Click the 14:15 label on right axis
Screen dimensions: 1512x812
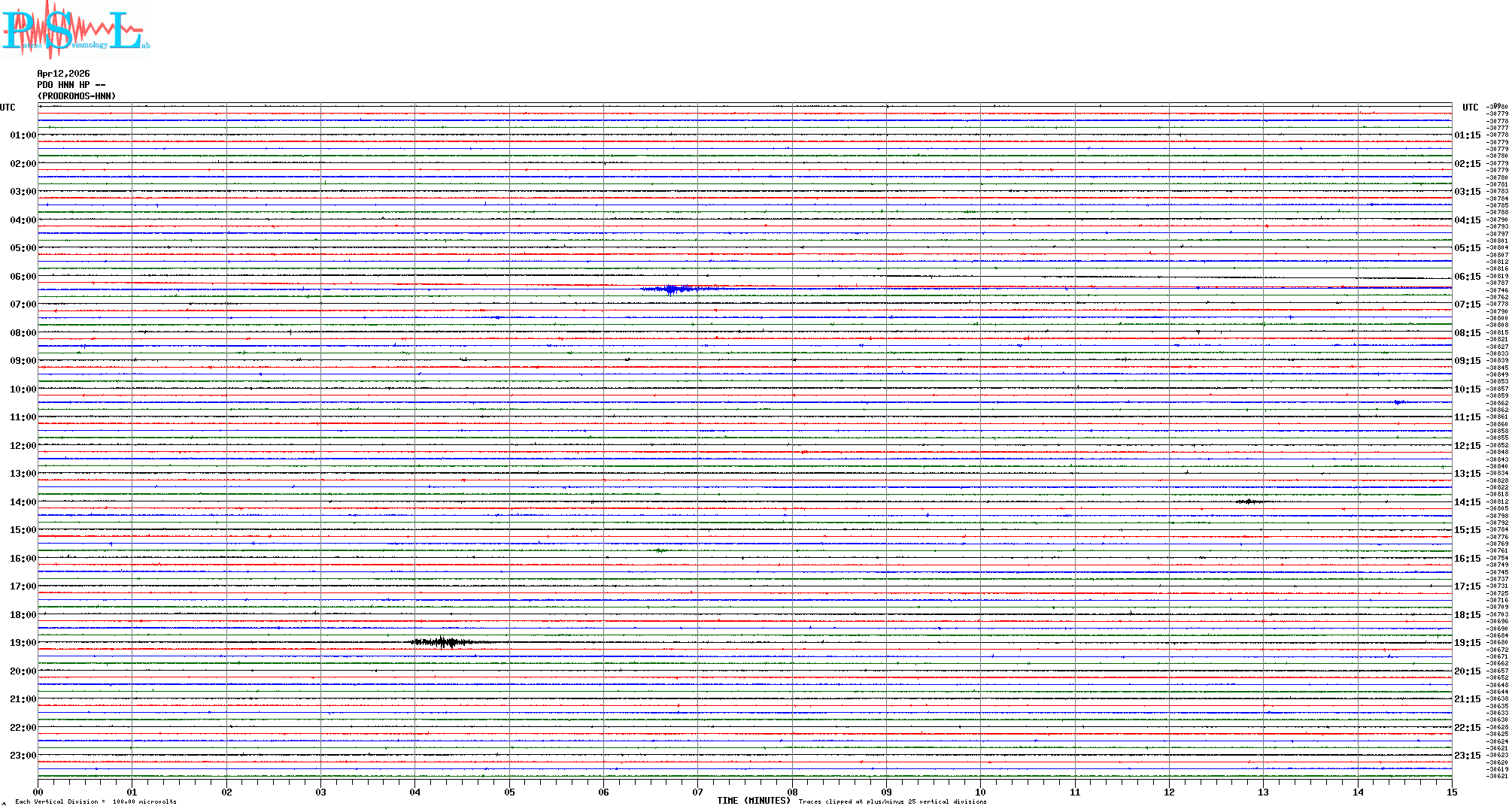1467,502
